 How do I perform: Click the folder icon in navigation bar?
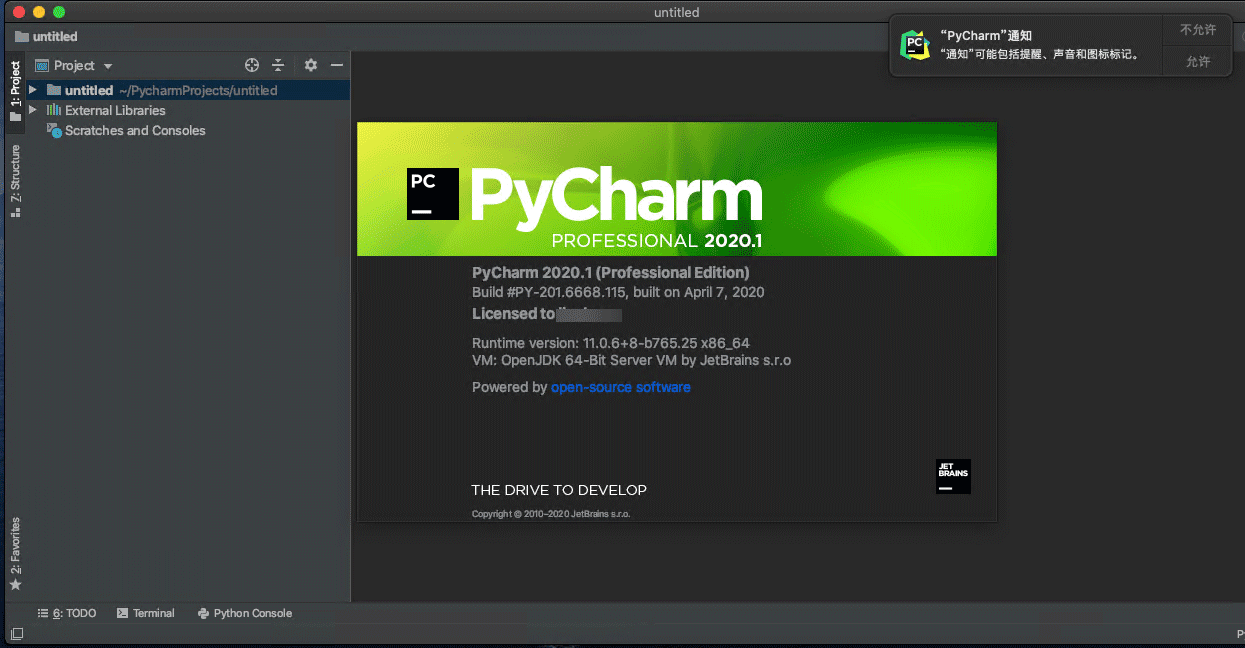22,36
